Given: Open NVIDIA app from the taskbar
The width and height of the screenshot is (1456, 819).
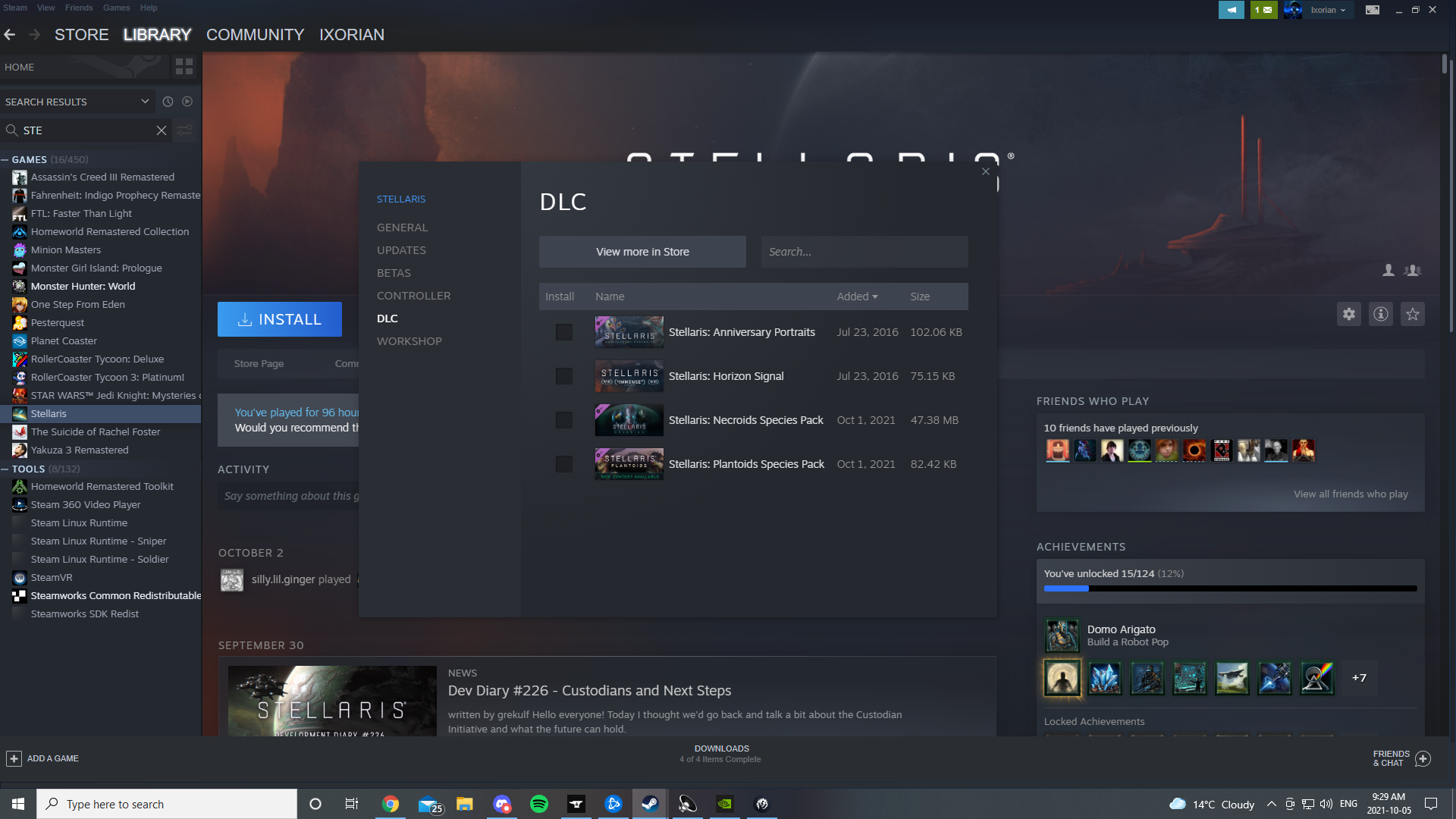Looking at the screenshot, I should click(x=725, y=804).
